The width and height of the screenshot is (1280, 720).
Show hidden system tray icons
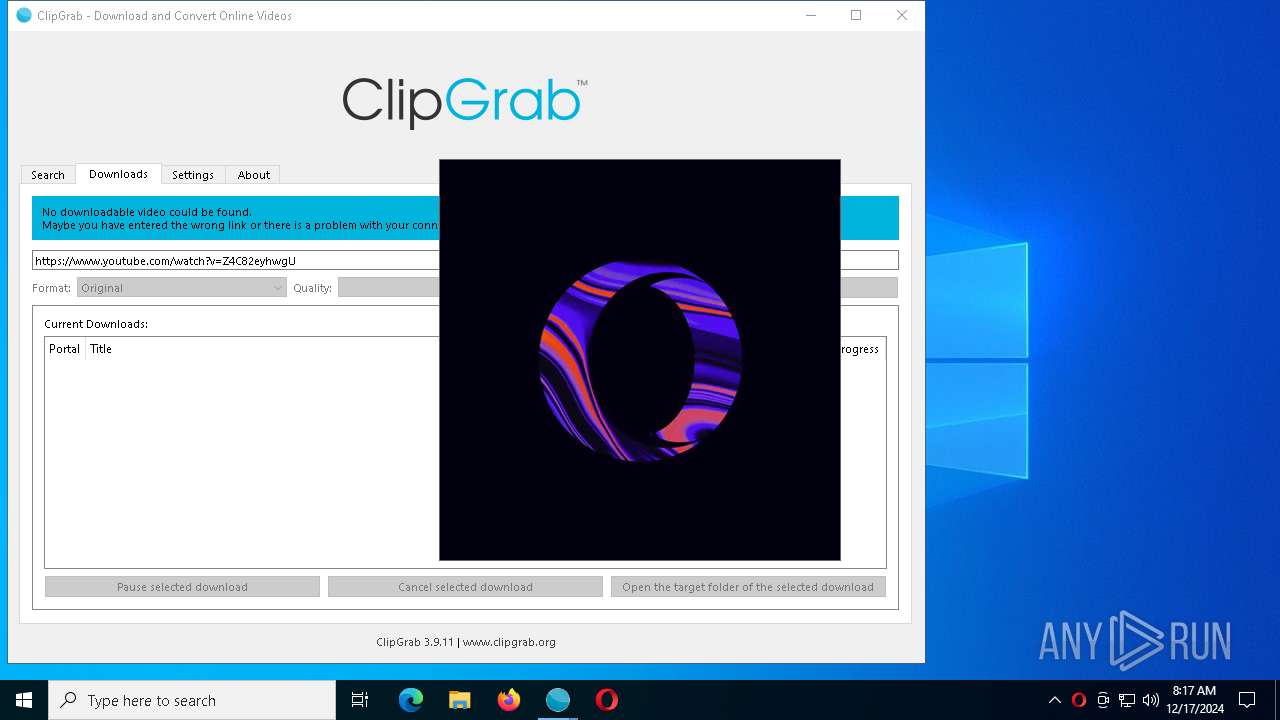pyautogui.click(x=1054, y=700)
